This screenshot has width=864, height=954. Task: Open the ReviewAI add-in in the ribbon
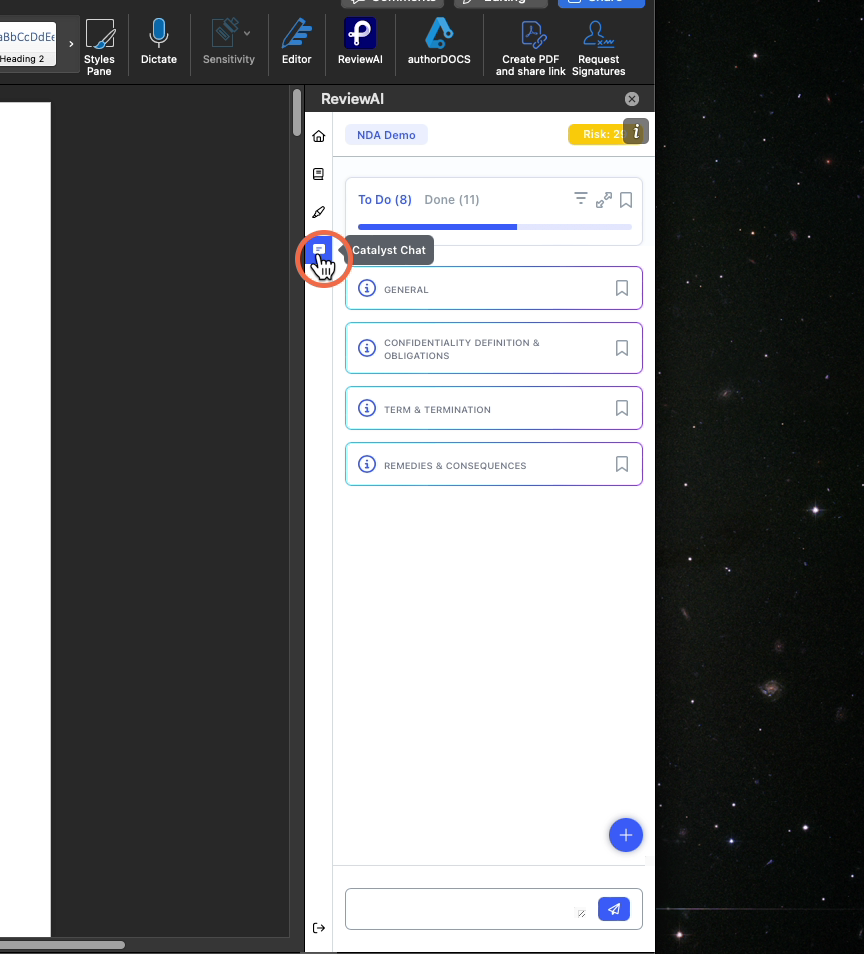pos(360,41)
